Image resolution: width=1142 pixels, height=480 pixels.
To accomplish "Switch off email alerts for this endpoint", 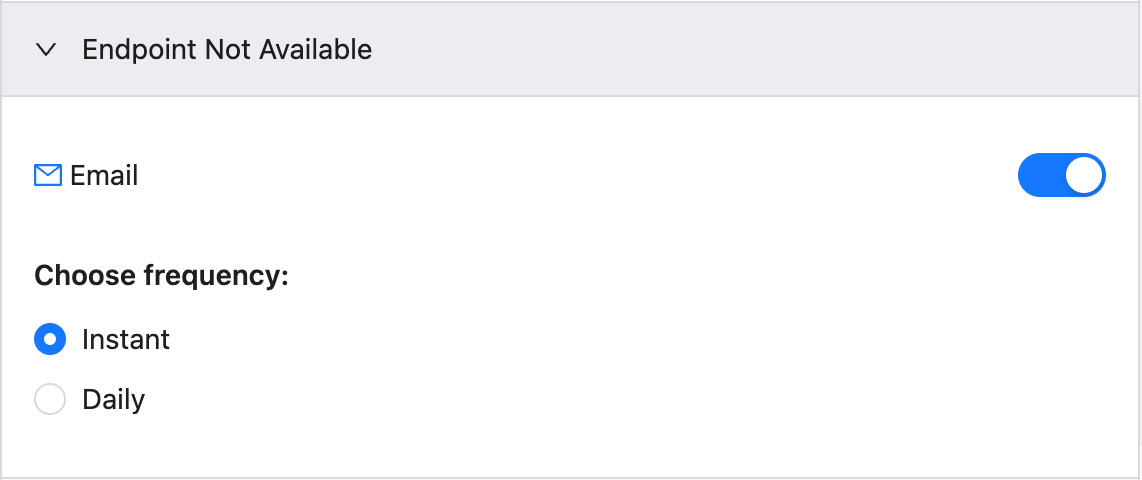I will [x=1061, y=175].
